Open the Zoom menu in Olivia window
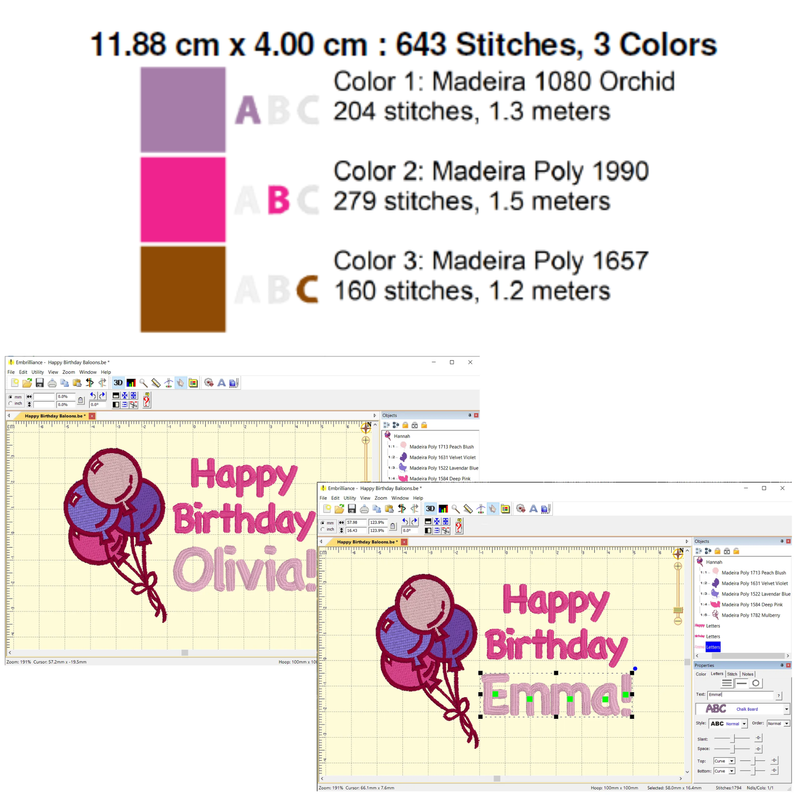The width and height of the screenshot is (800, 800). tap(68, 372)
